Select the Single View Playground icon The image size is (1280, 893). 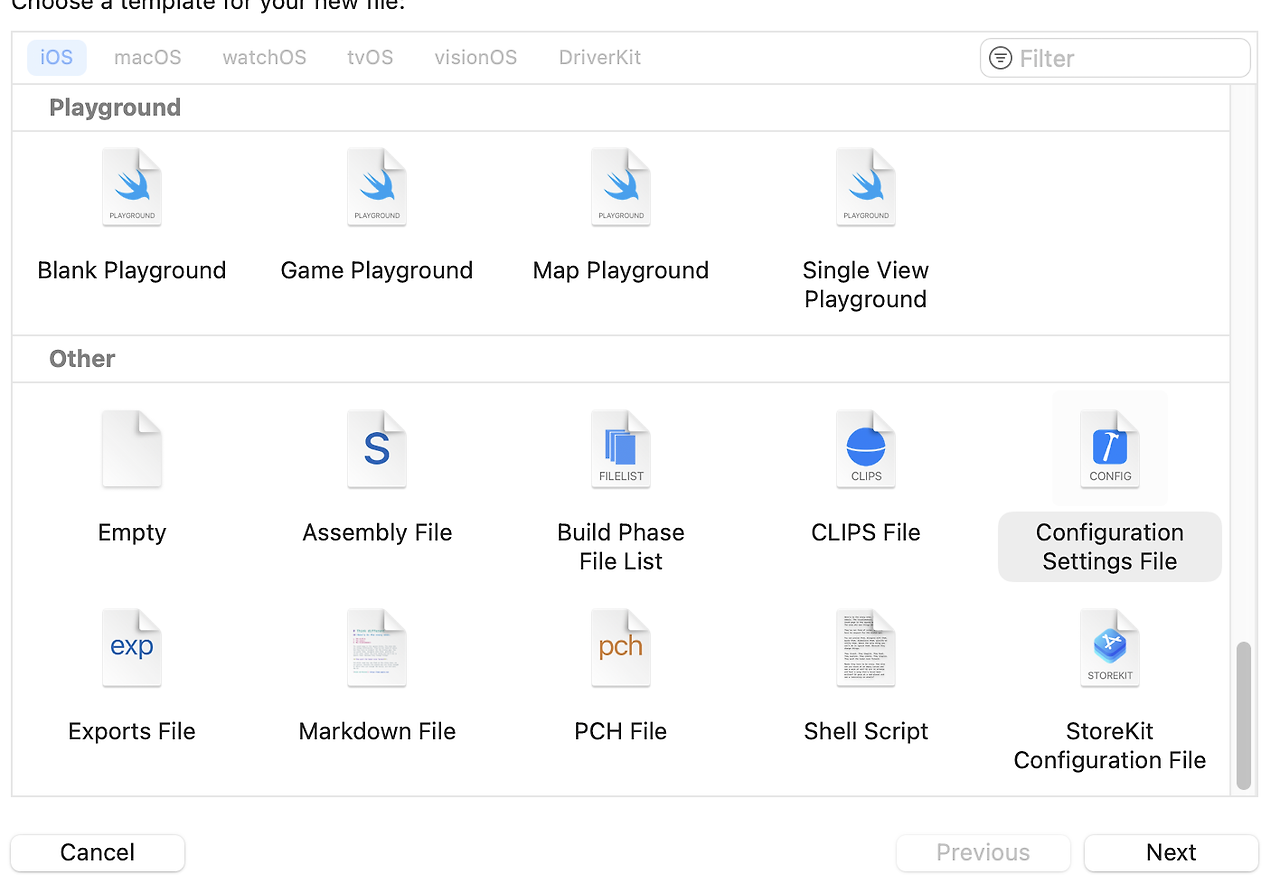(866, 188)
